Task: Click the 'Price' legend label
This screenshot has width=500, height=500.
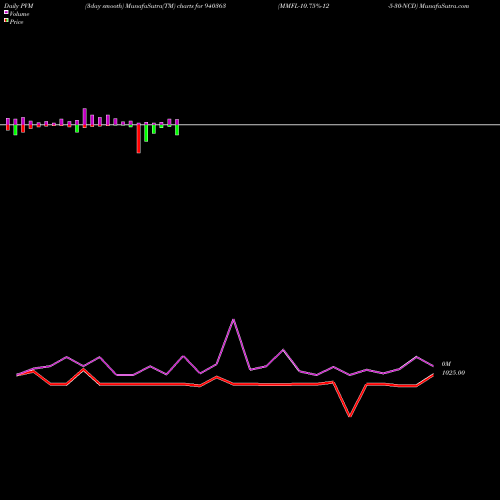Action: coord(16,22)
